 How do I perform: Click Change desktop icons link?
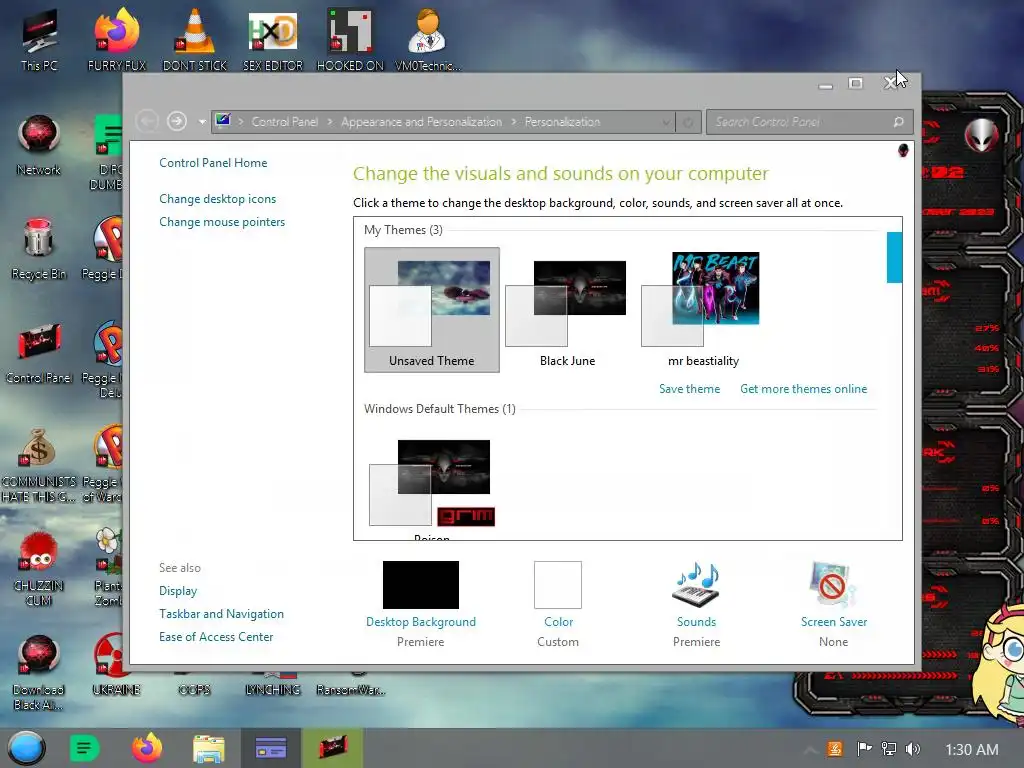pos(217,199)
